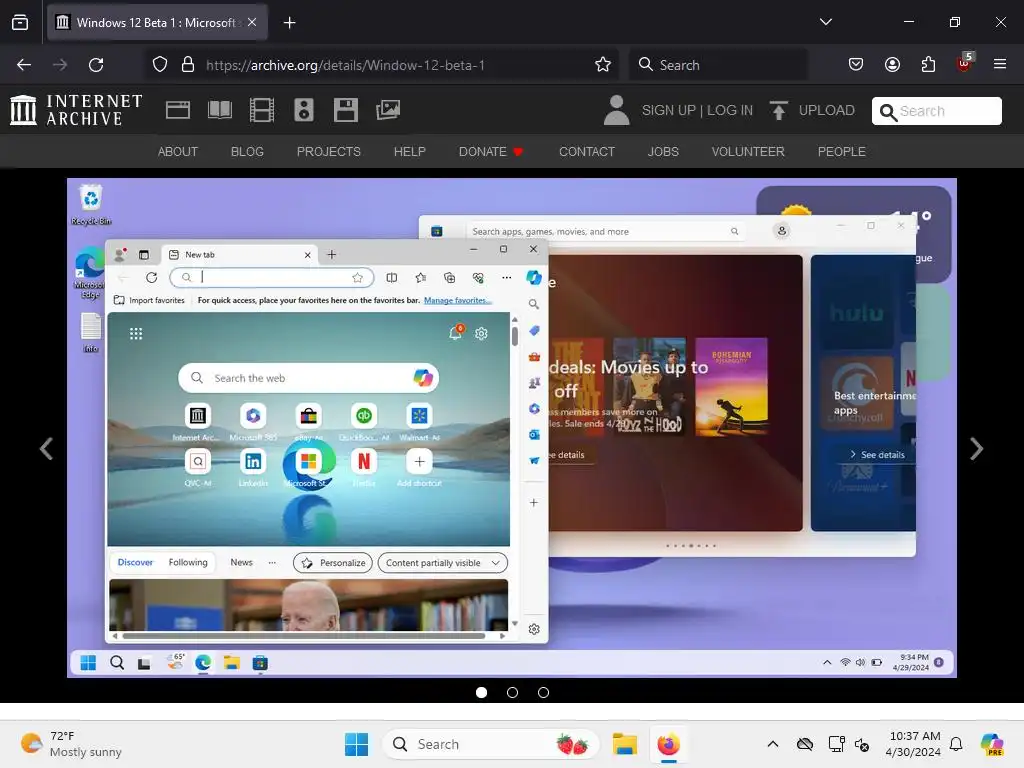Click the user avatar silhouette

point(616,110)
